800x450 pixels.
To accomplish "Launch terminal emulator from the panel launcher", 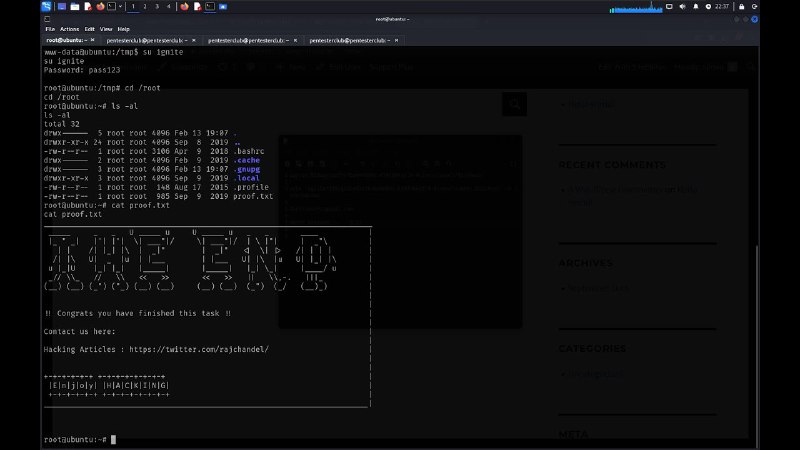I will [x=112, y=7].
